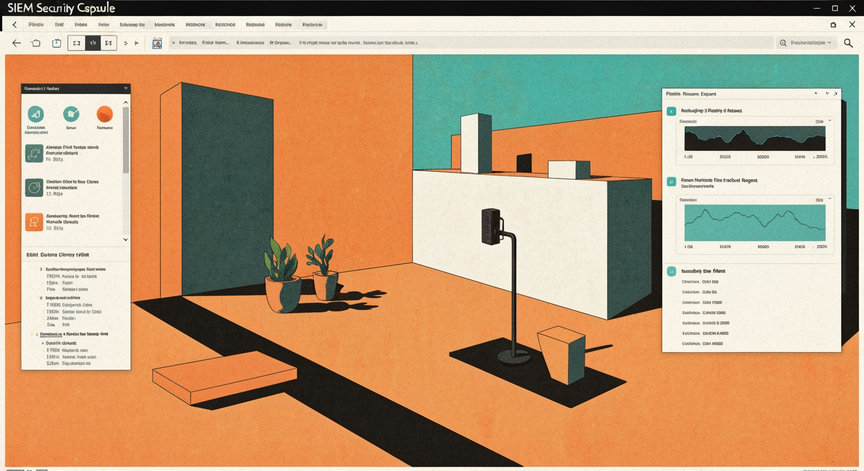
Task: Click the left panel vertical scrollbar thumb
Action: (x=126, y=140)
